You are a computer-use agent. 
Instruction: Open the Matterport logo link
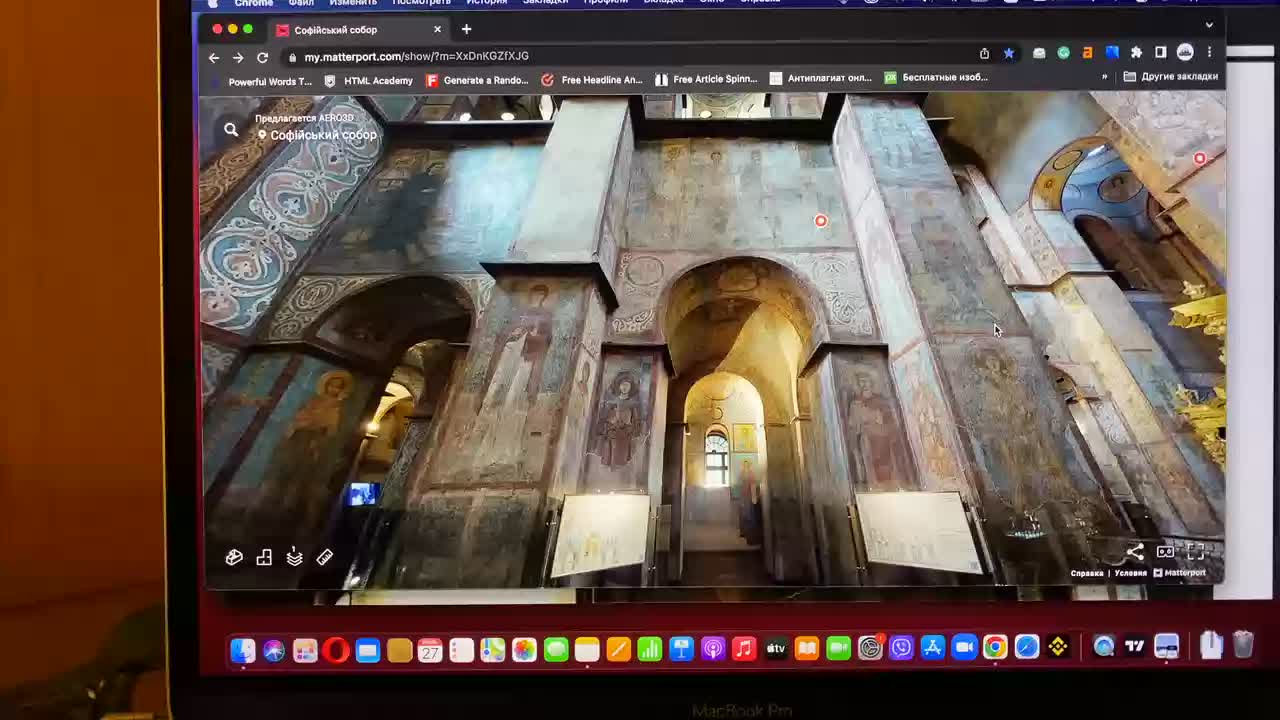point(1180,573)
